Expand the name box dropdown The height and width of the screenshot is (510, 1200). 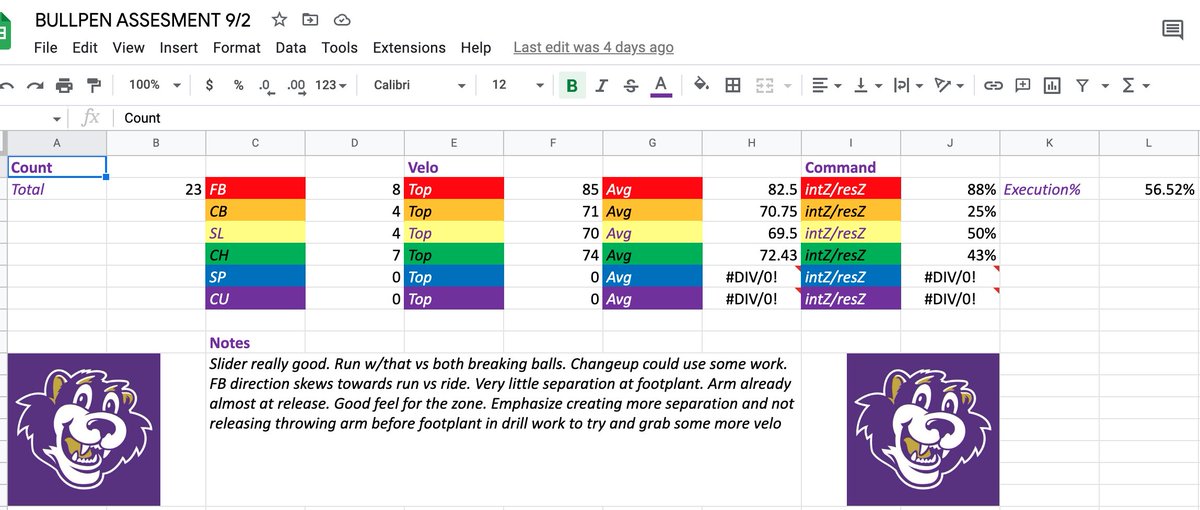(x=57, y=118)
